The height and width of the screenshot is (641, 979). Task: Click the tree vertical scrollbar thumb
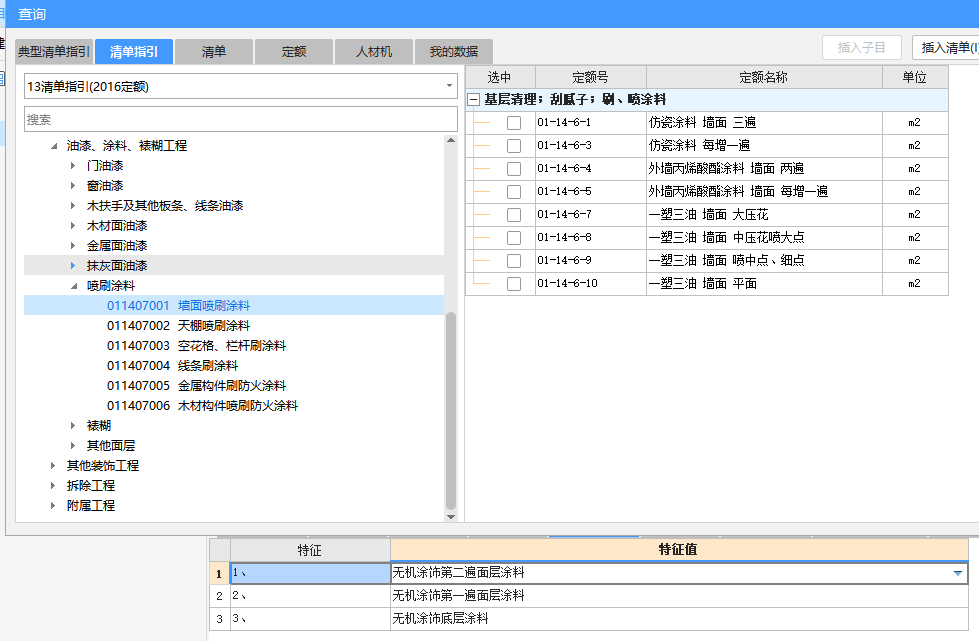[x=451, y=411]
